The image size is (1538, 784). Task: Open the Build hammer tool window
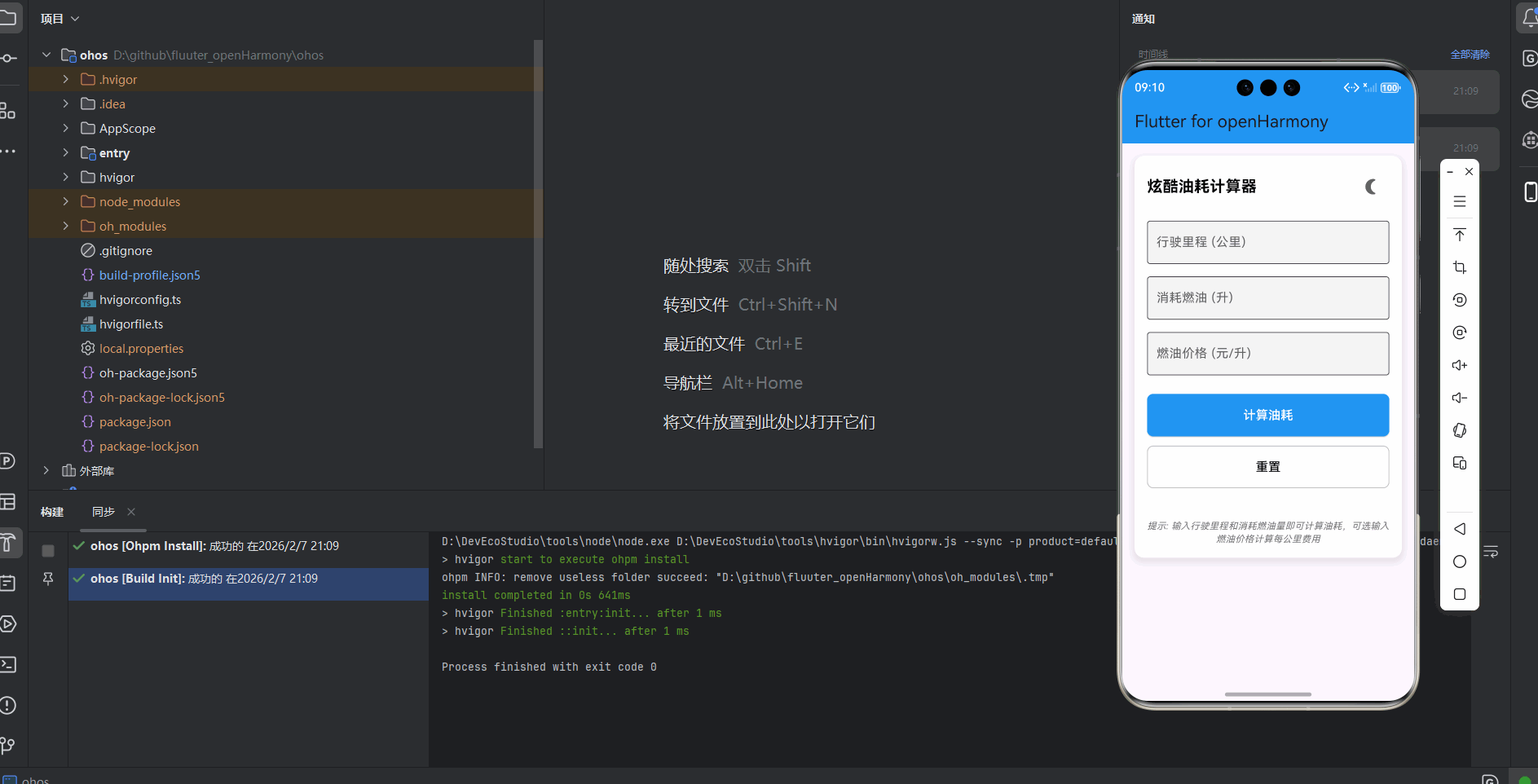coord(7,542)
